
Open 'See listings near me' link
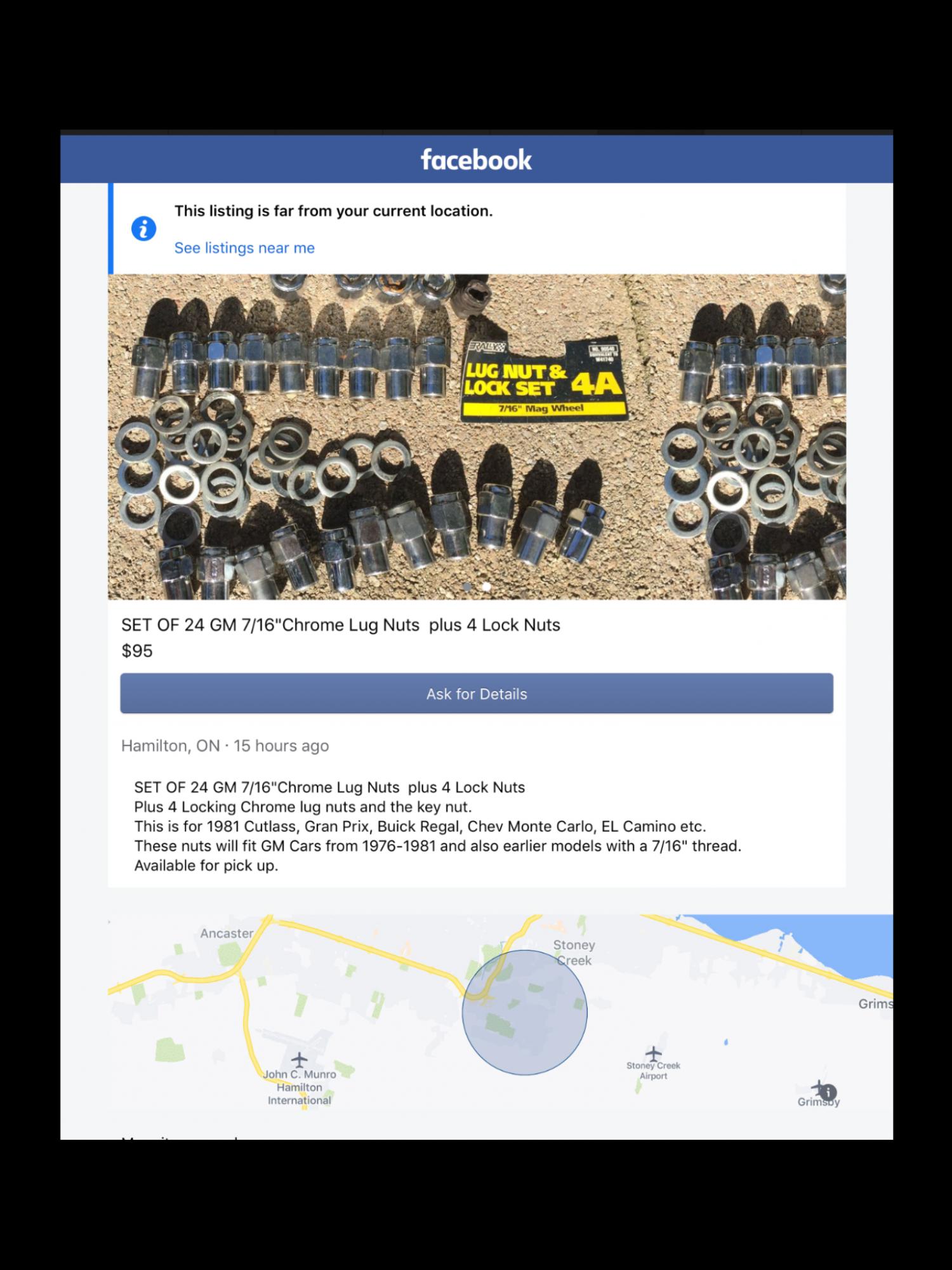244,248
